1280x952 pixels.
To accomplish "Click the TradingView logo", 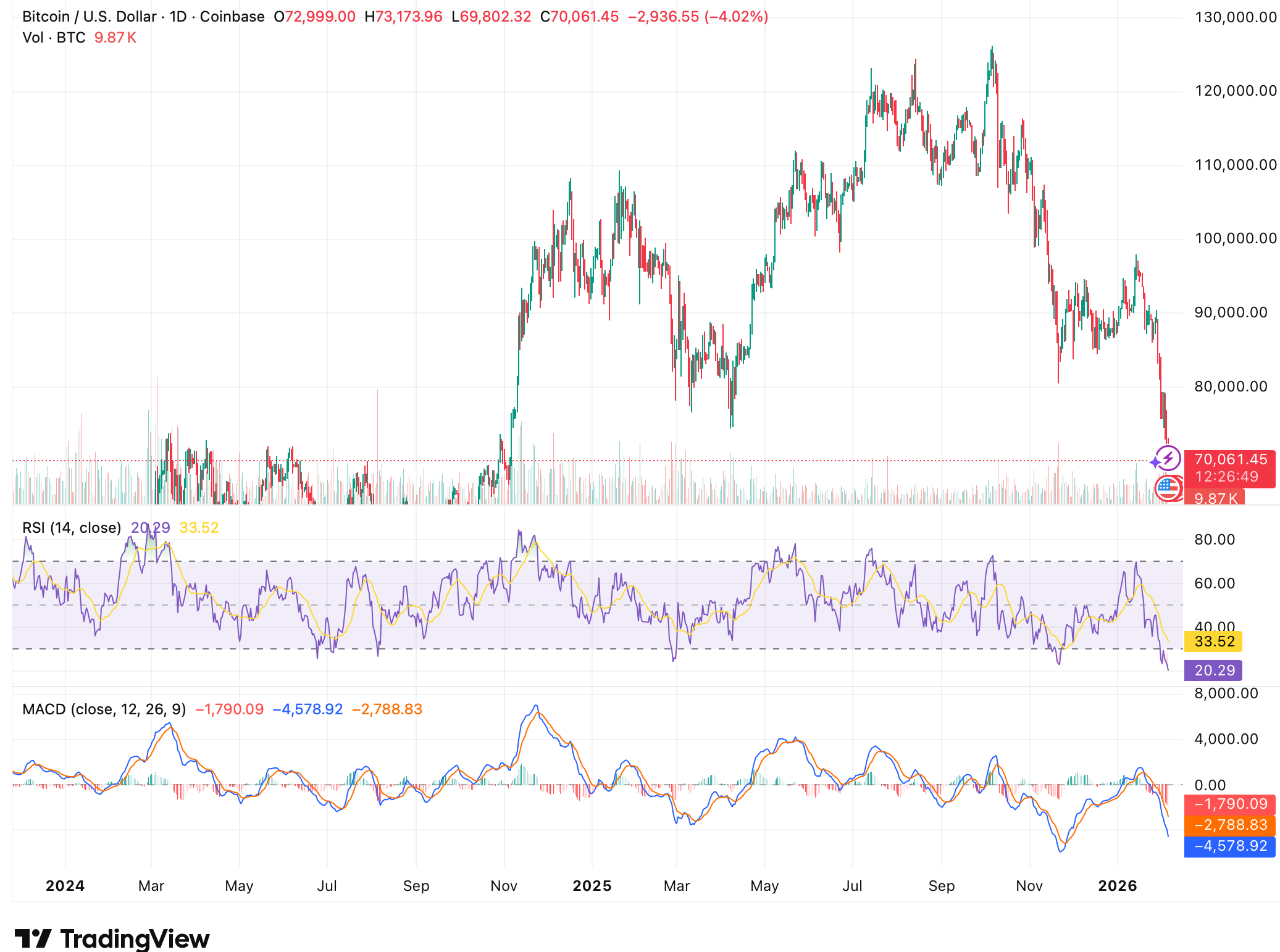I will point(112,939).
